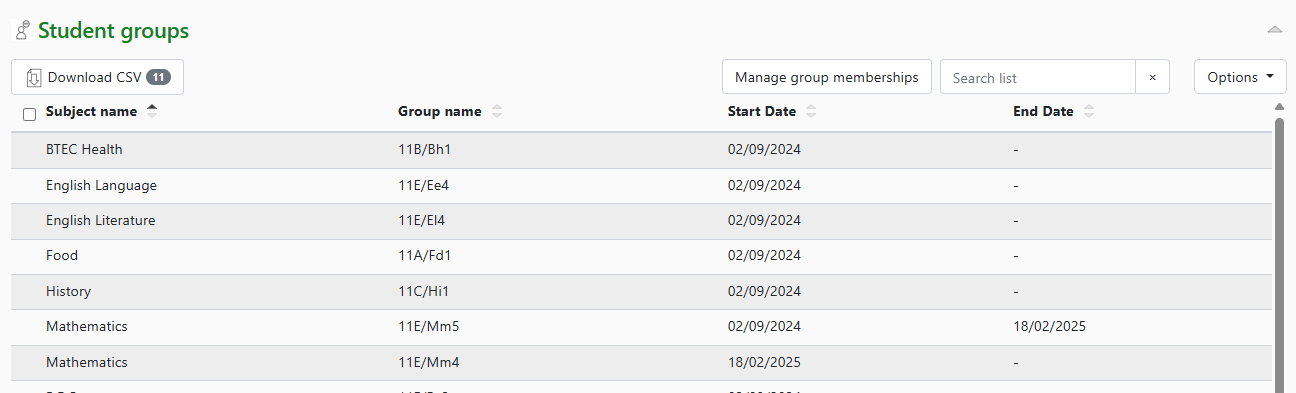1296x393 pixels.
Task: Click group name 11A/Fd1
Action: (x=425, y=255)
